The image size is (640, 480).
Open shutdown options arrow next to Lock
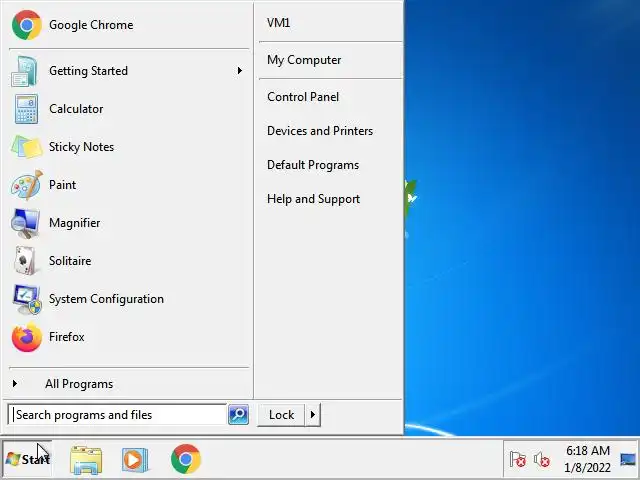tap(313, 415)
